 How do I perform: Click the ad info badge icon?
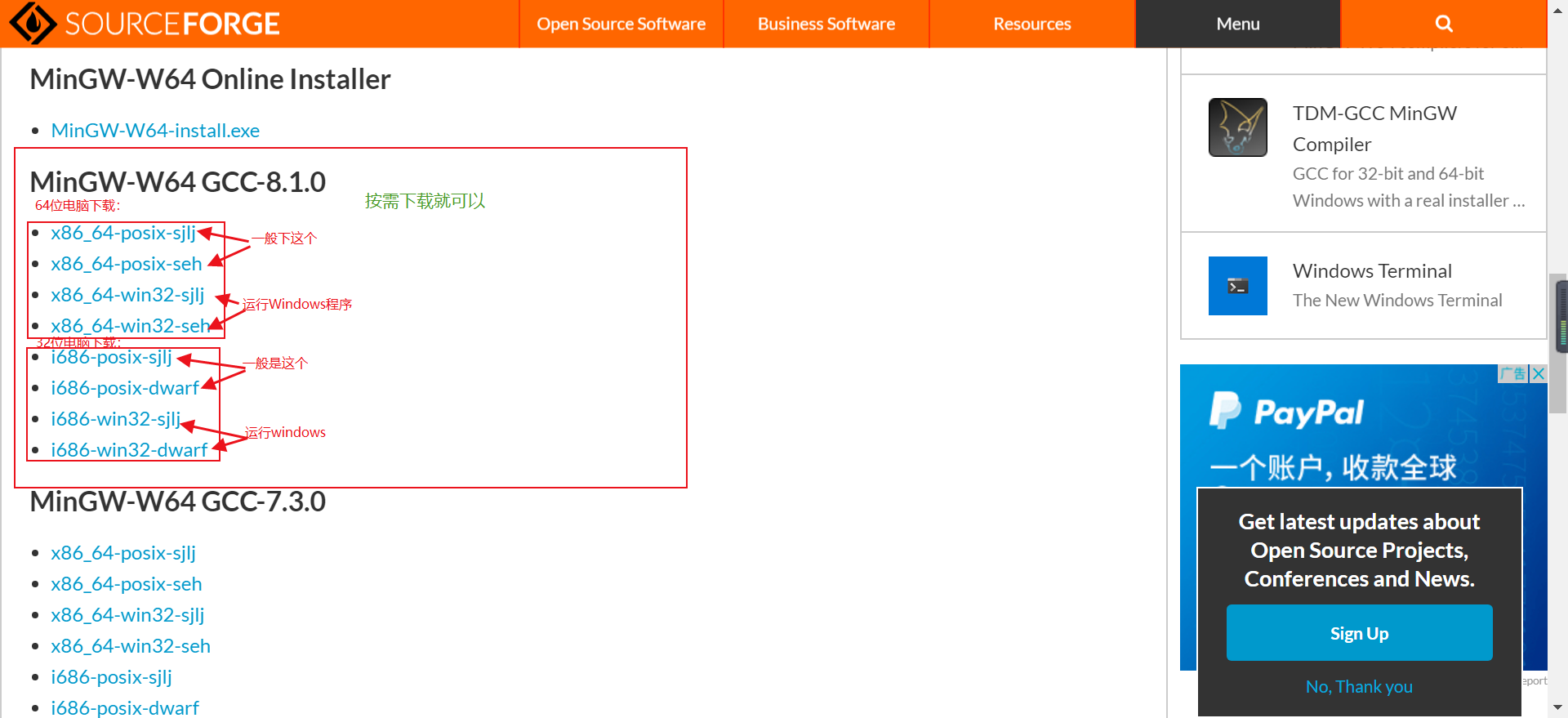[1513, 373]
